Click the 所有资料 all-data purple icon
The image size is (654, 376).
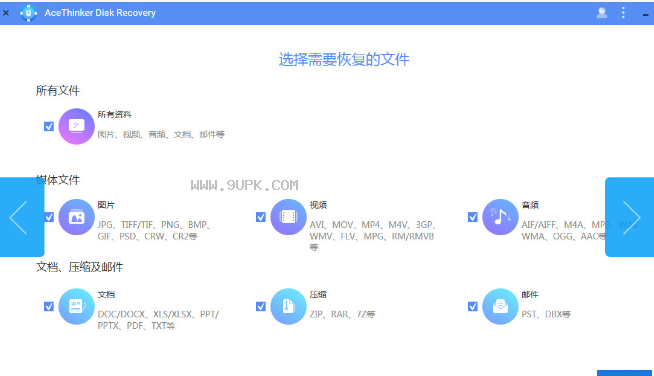click(x=76, y=126)
